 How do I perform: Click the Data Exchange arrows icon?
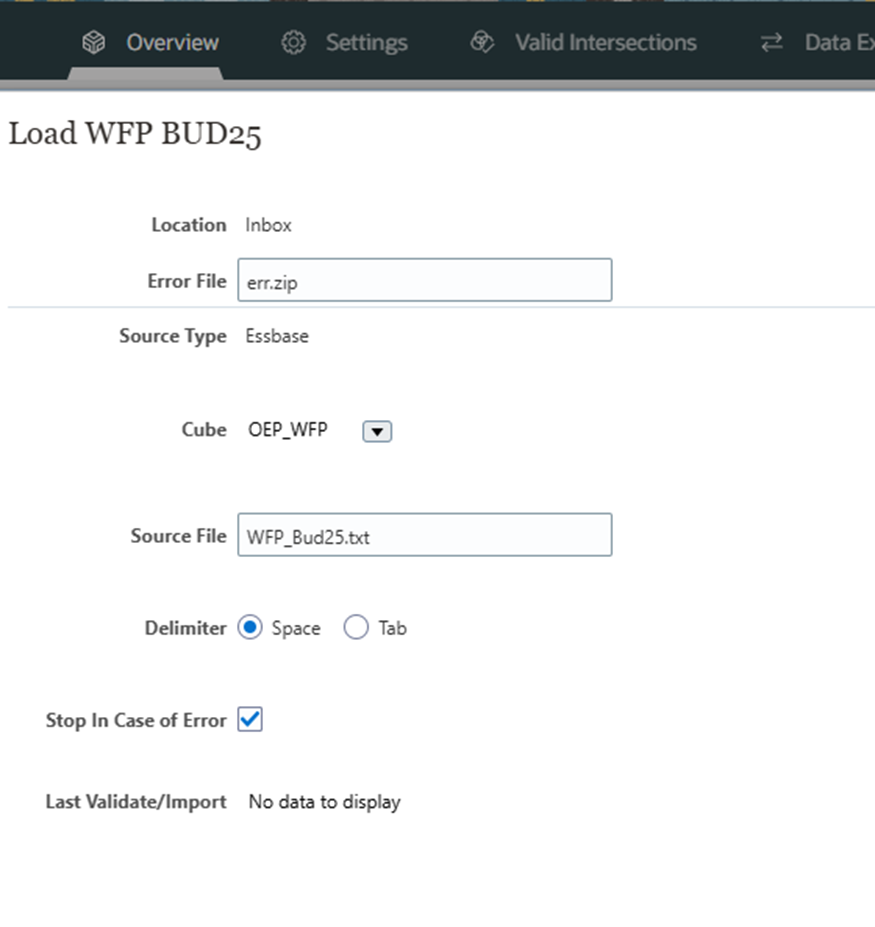[x=771, y=43]
